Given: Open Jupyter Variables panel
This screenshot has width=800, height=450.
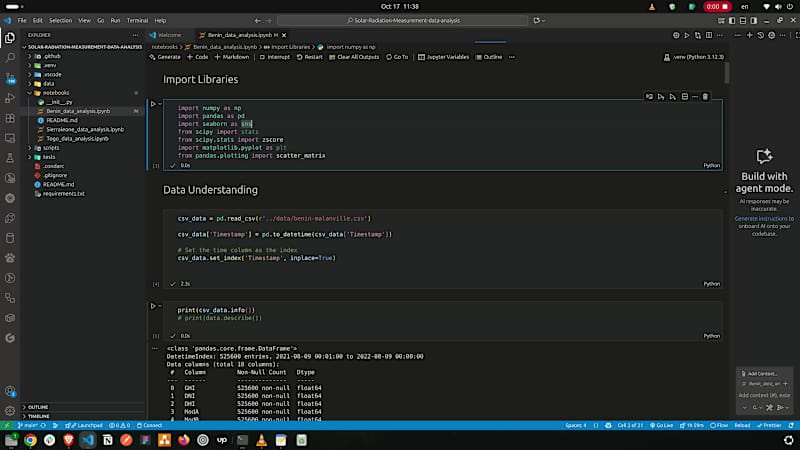Looking at the screenshot, I should tap(444, 57).
